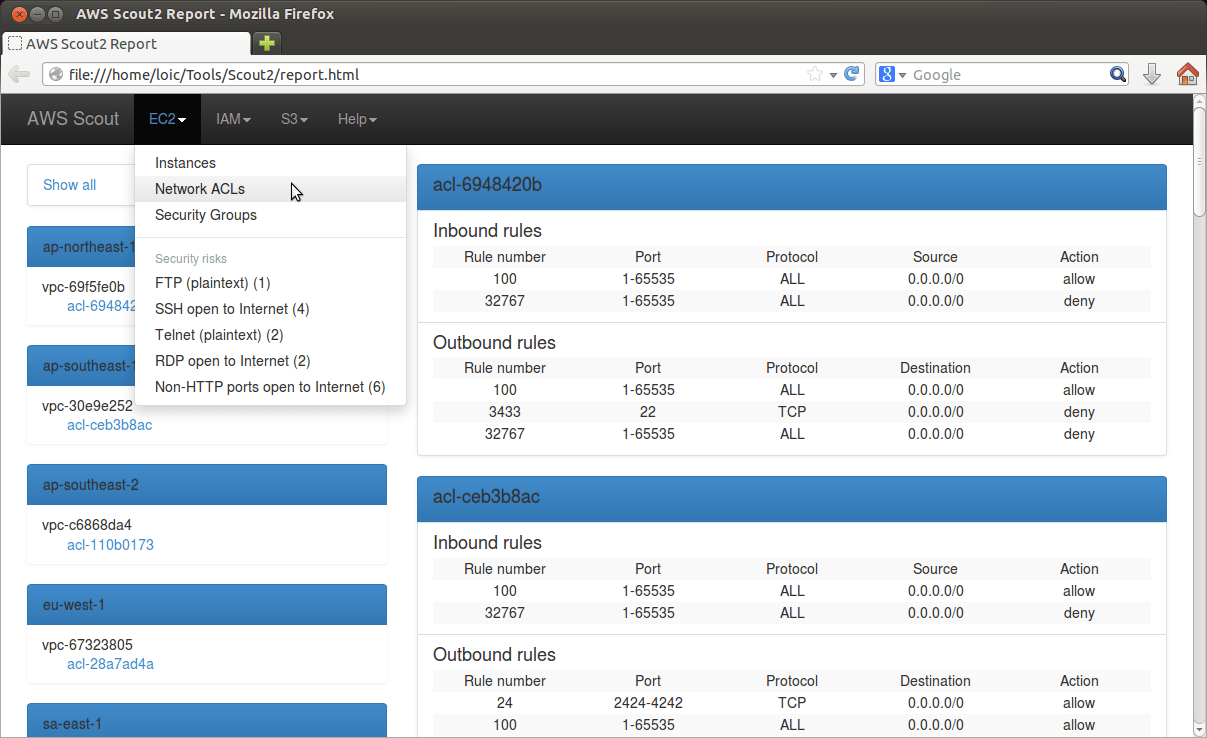Click the address bar file URL
This screenshot has width=1207, height=738.
[x=214, y=75]
